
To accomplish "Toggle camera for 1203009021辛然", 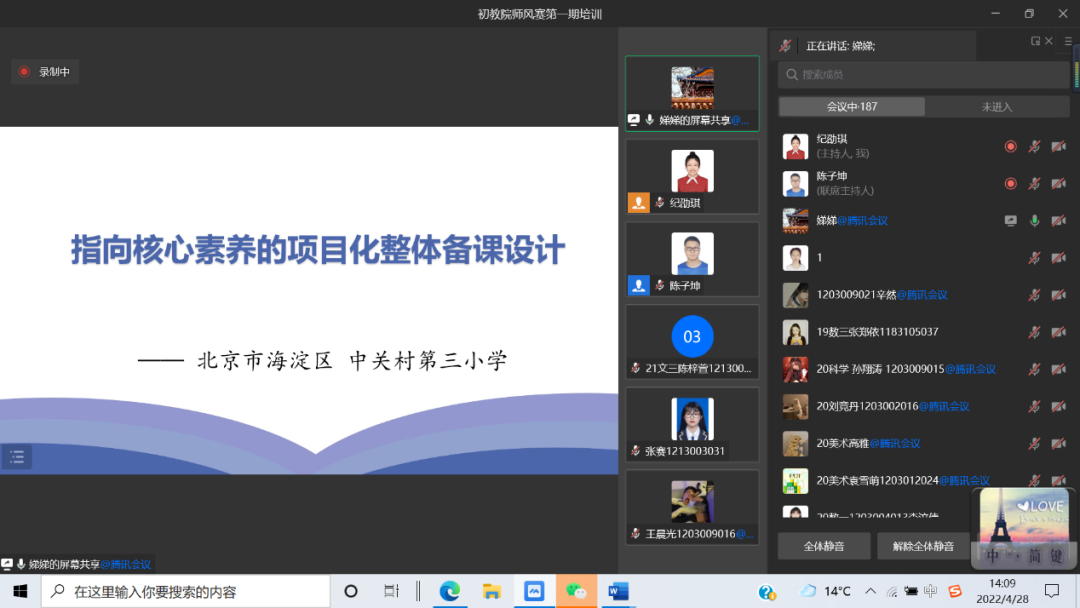I will click(1059, 295).
